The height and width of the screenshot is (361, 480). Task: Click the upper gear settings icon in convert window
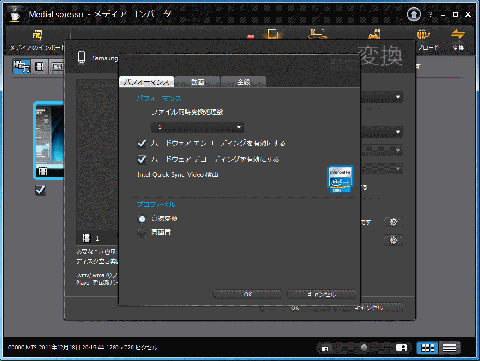393,222
